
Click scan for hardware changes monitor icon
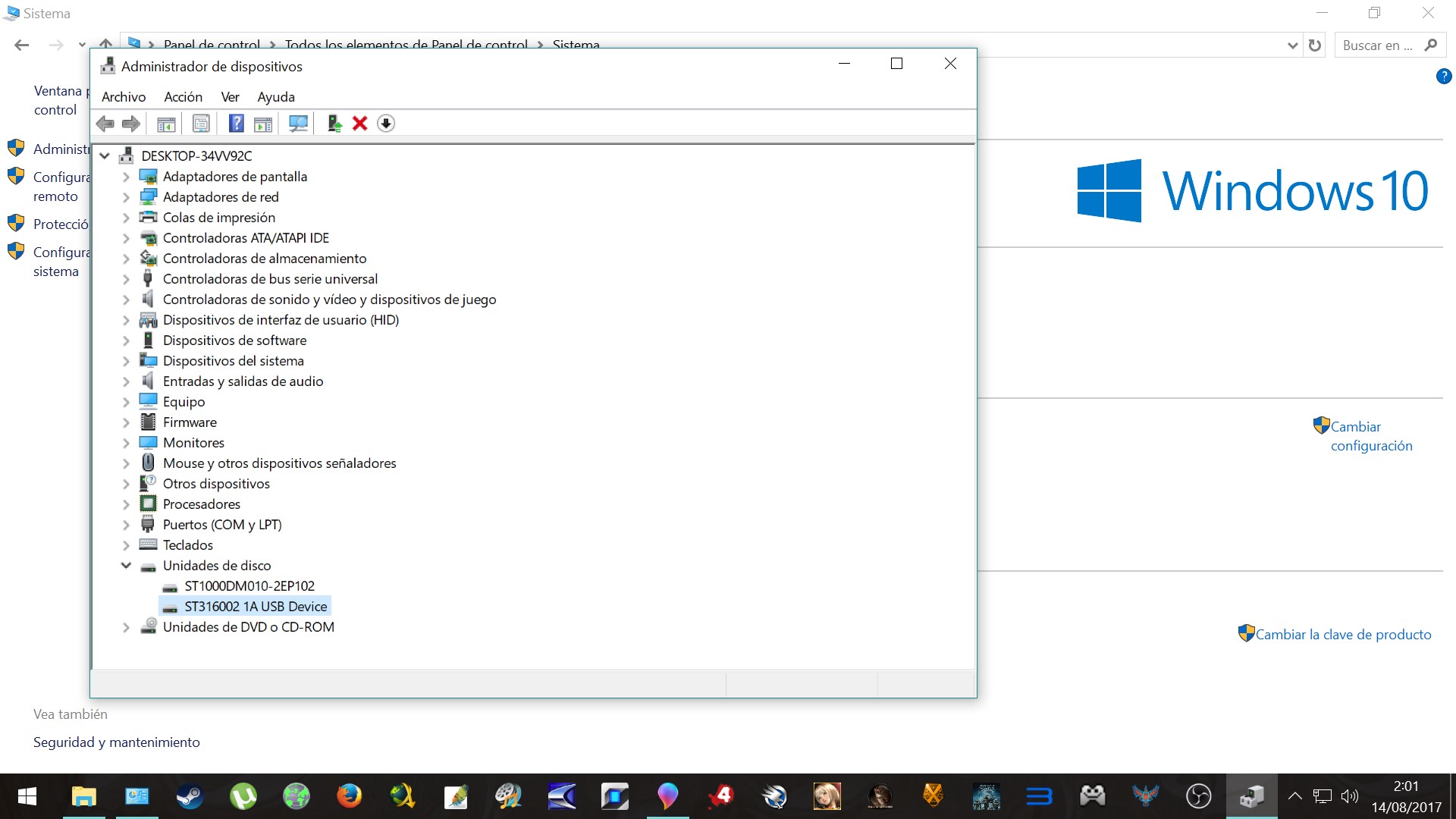click(x=299, y=124)
